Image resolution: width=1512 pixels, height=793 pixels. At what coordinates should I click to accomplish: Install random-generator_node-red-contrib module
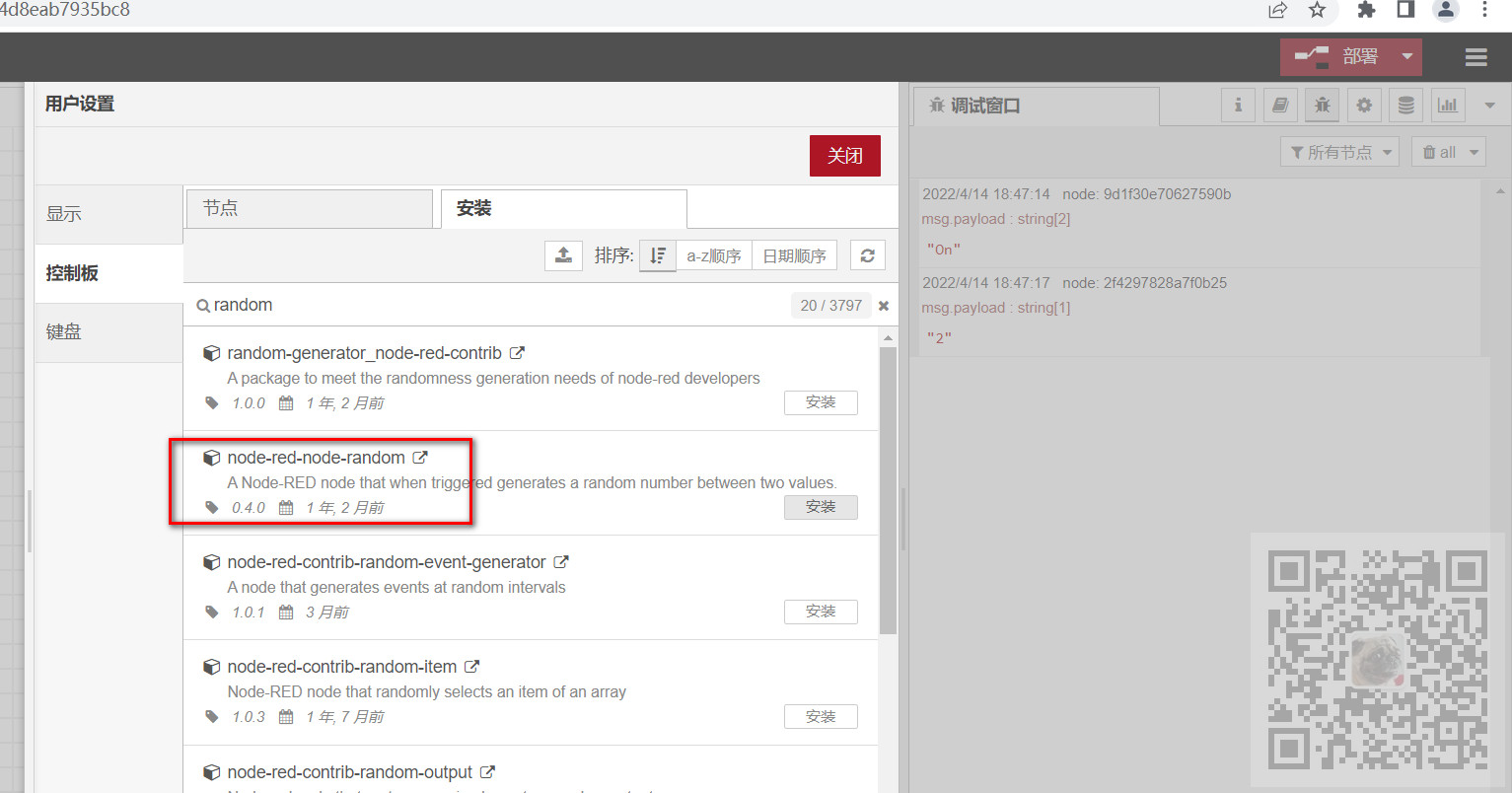tap(821, 402)
